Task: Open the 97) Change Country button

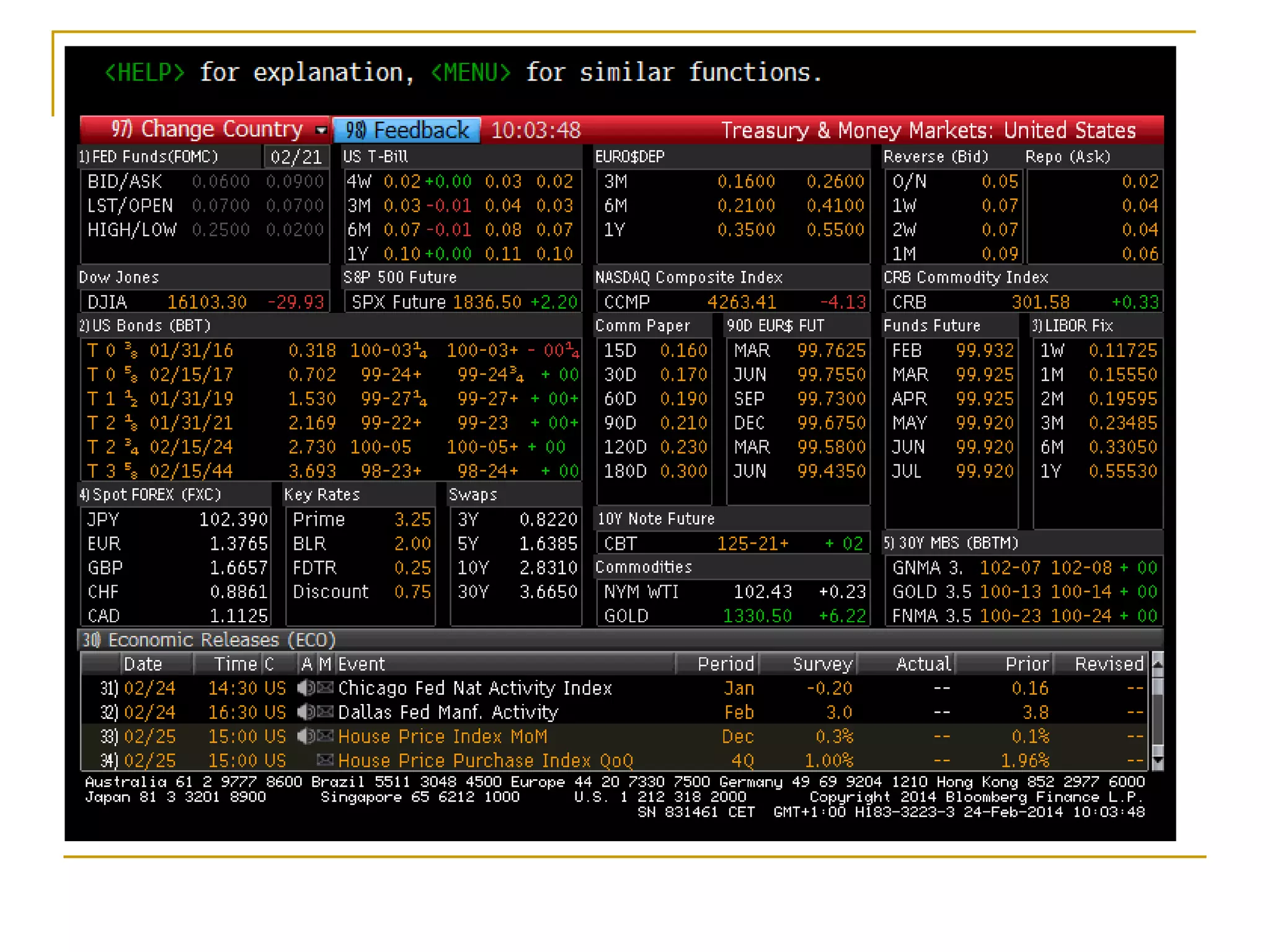Action: coord(206,130)
